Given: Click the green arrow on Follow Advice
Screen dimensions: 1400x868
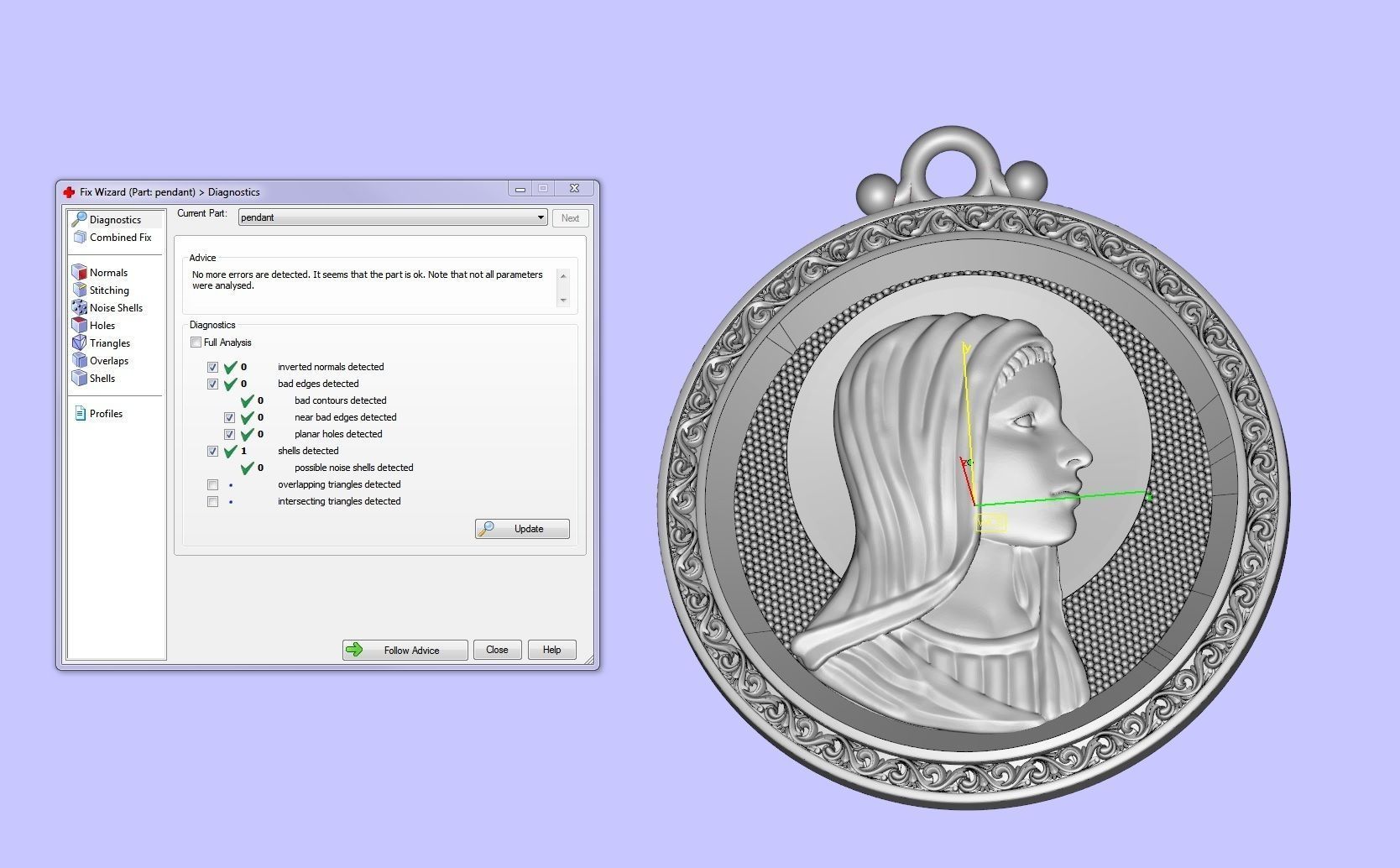Looking at the screenshot, I should 354,650.
